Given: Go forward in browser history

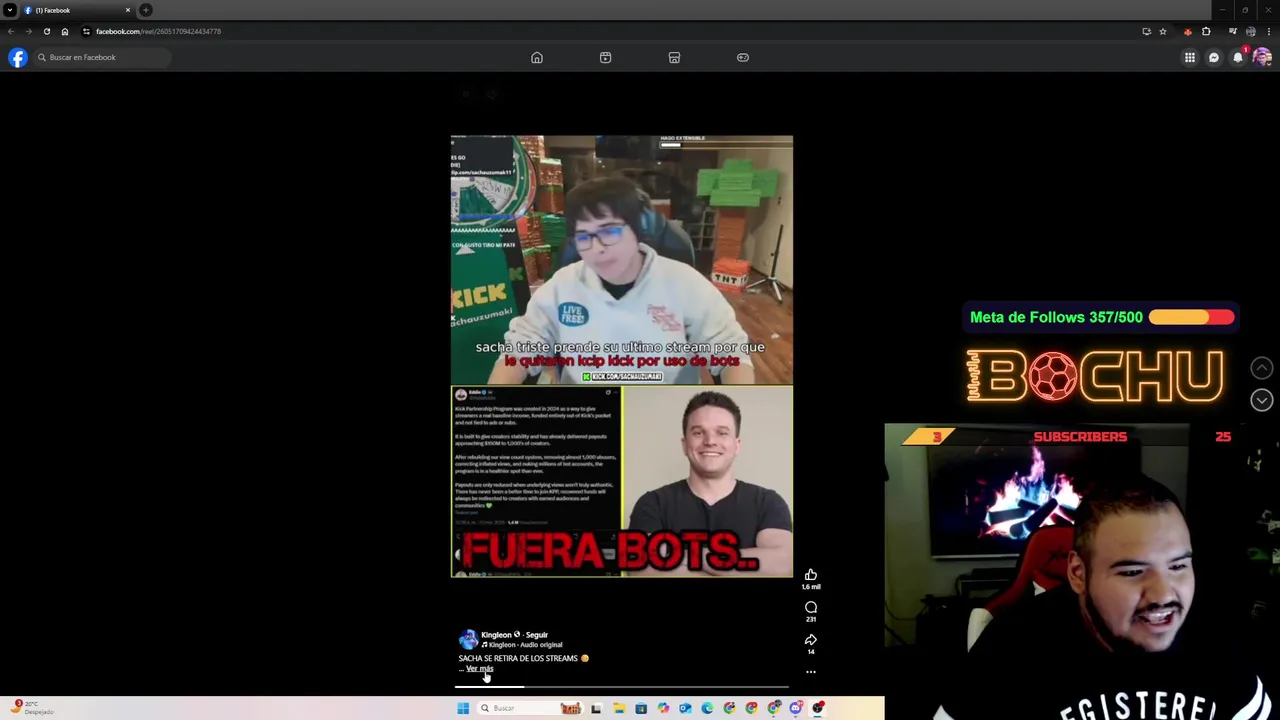Looking at the screenshot, I should [28, 31].
